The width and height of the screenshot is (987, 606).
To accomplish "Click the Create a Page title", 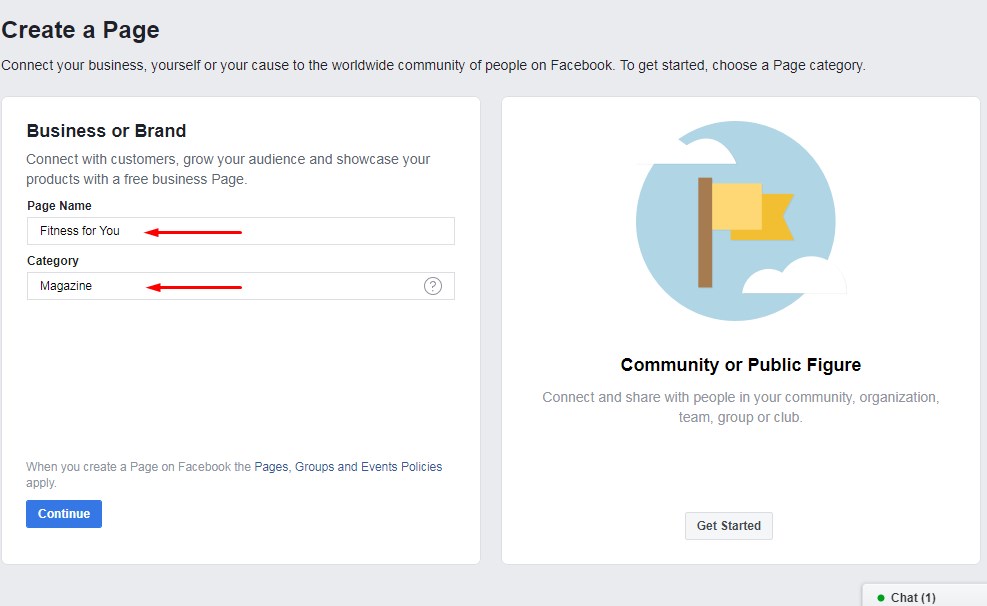I will (x=81, y=30).
